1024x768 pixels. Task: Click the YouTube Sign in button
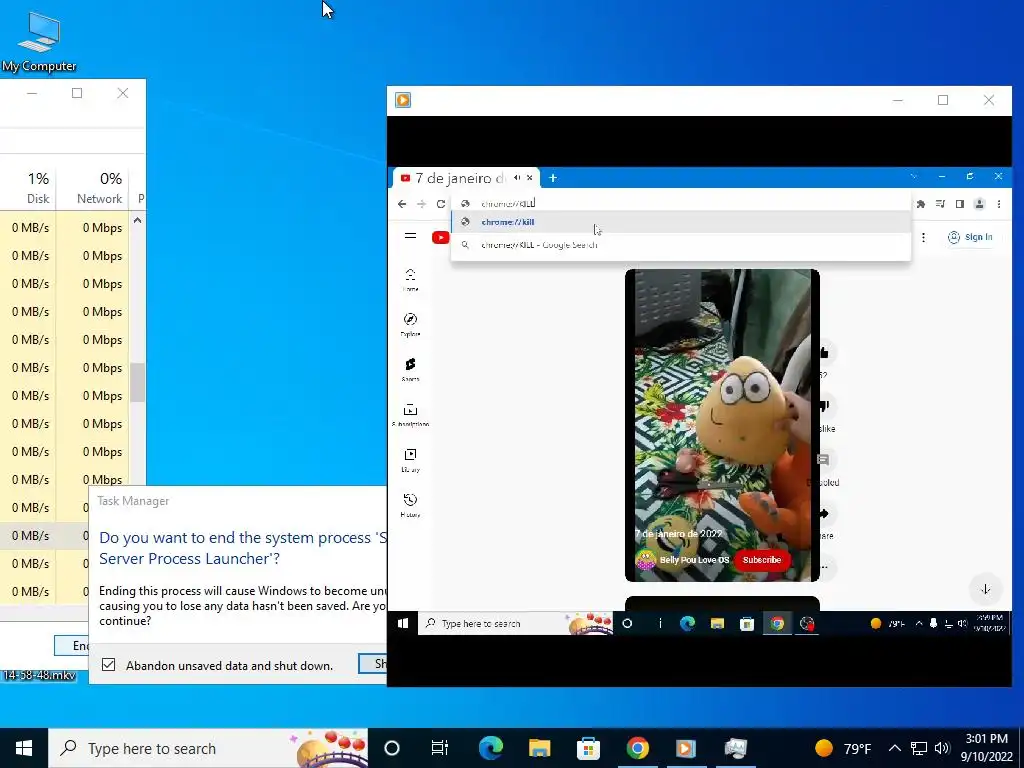970,237
